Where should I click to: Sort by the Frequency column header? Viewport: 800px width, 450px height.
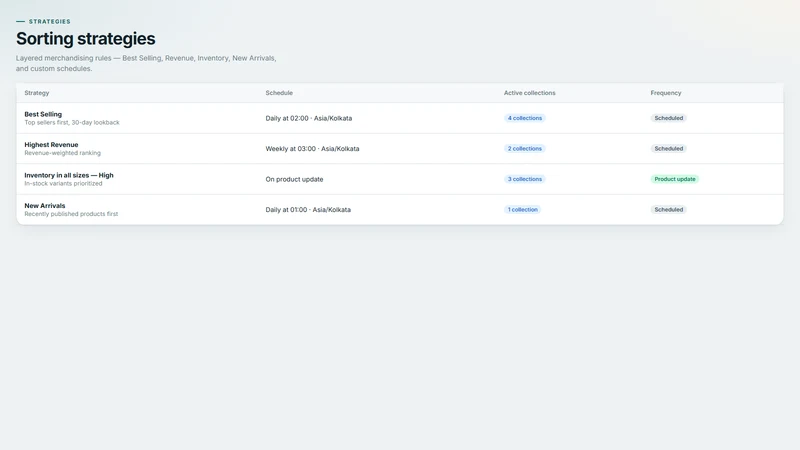666,93
